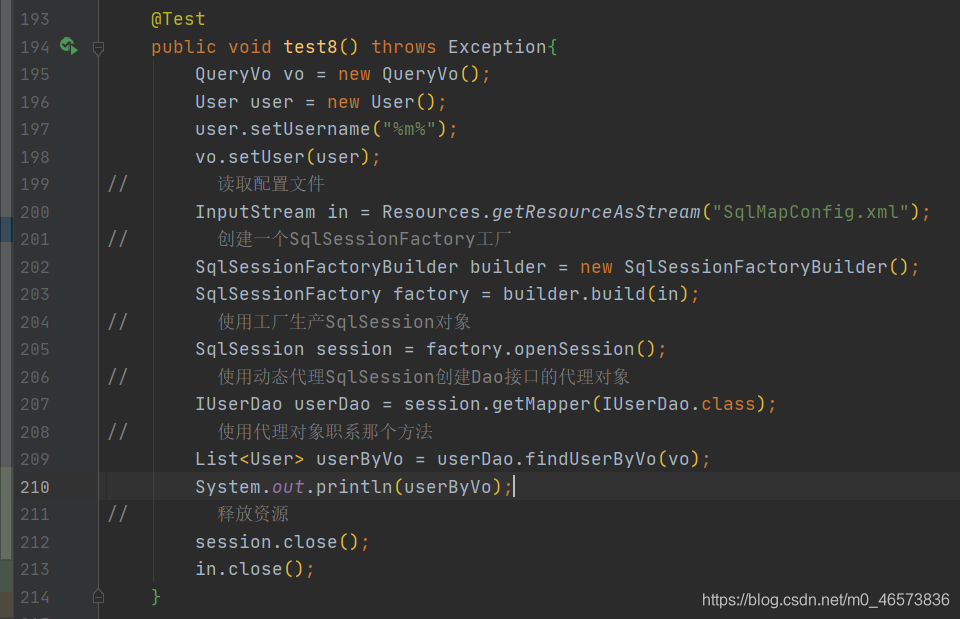
Task: Click the getResourceAsStream method call
Action: pyautogui.click(x=596, y=212)
